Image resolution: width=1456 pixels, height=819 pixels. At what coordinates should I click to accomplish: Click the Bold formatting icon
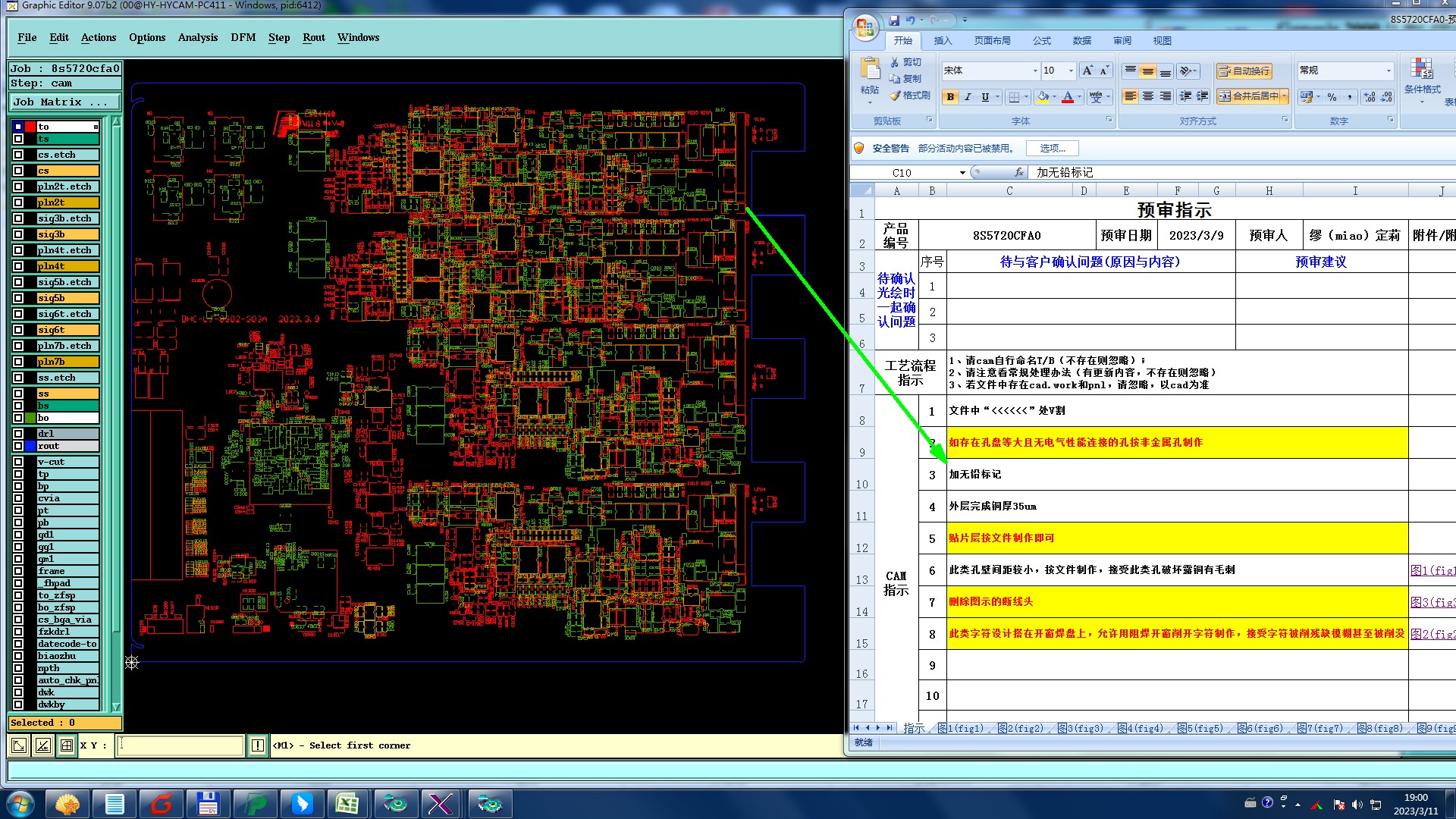pos(950,97)
